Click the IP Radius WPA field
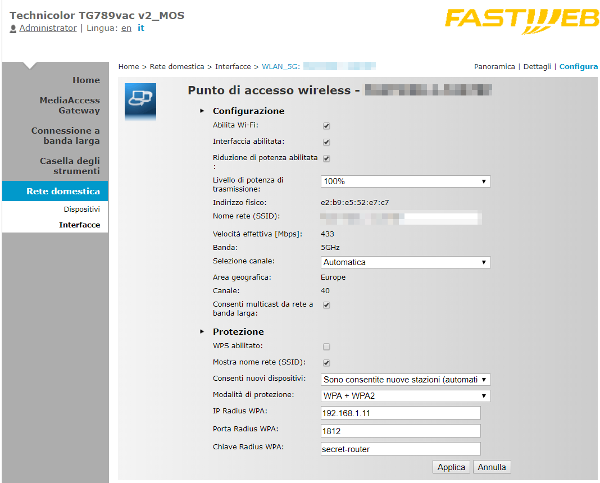Screen dimensions: 600x483 coord(400,412)
